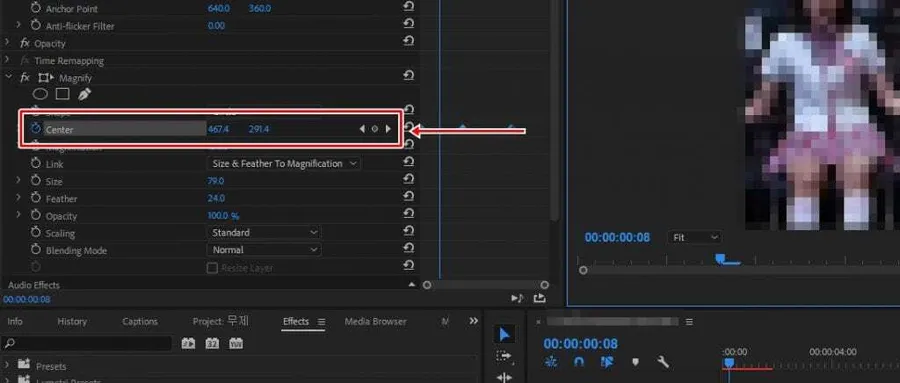Expand the Anti-flicker Filter property
Image resolution: width=900 pixels, height=383 pixels.
(18, 25)
